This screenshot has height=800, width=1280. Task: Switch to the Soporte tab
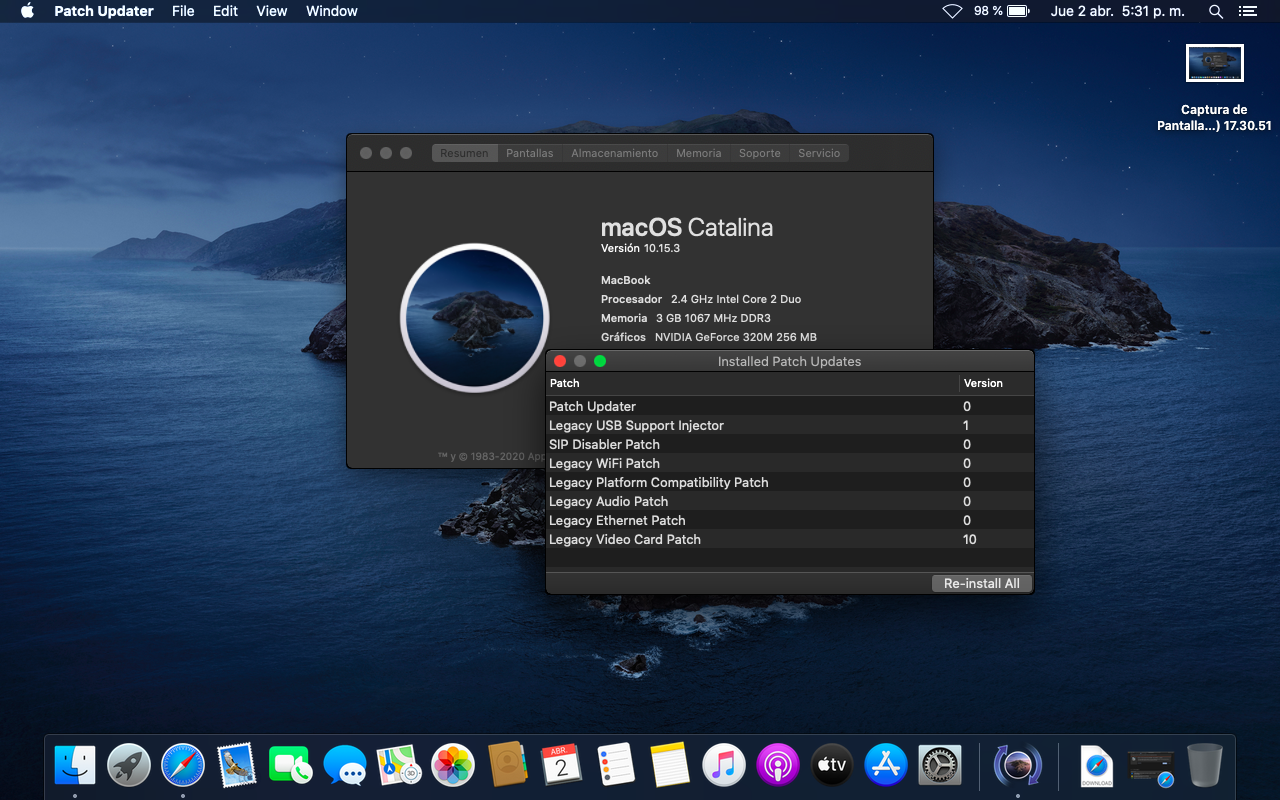pyautogui.click(x=760, y=153)
